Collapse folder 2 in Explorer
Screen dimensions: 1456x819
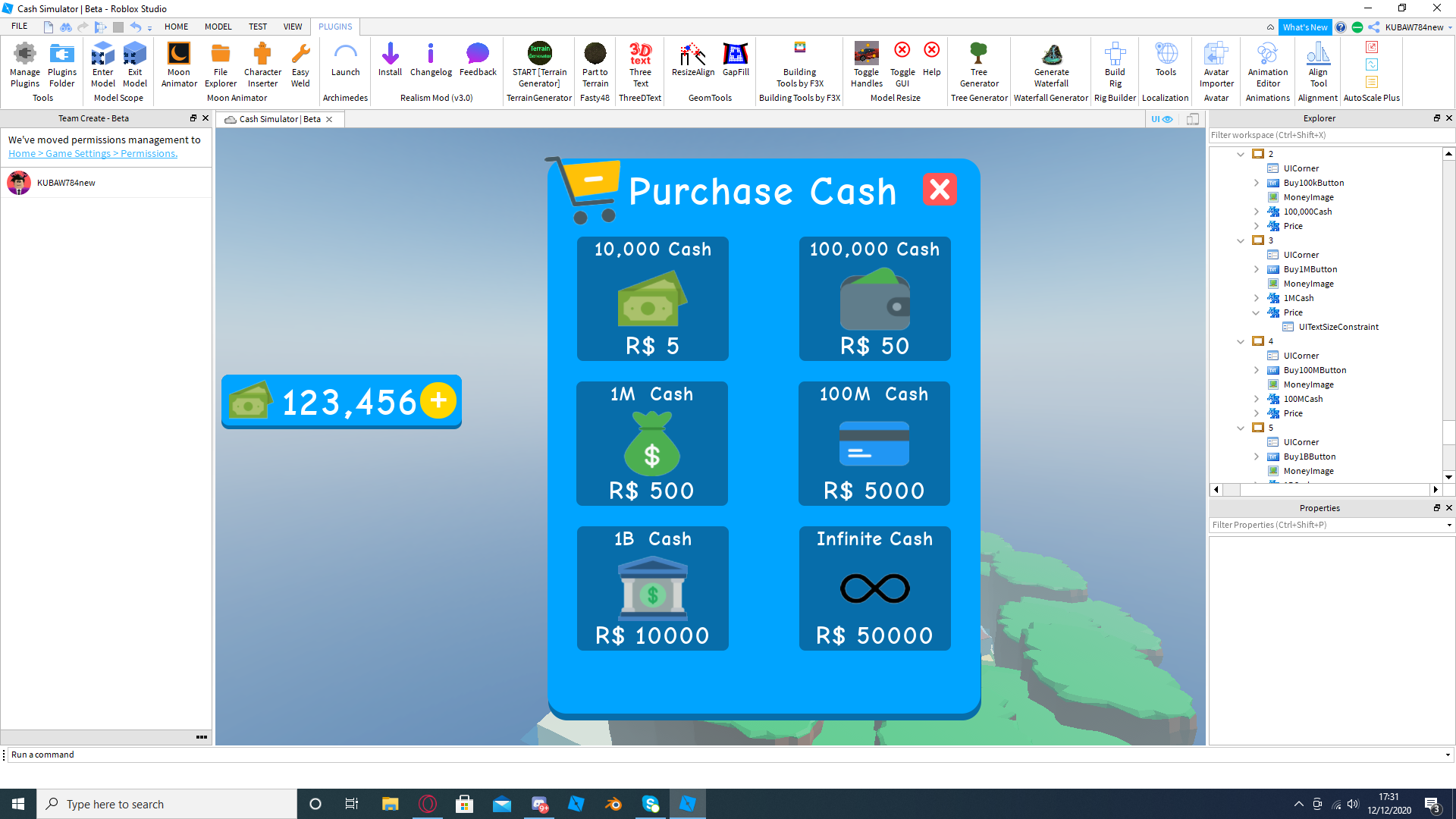tap(1241, 154)
